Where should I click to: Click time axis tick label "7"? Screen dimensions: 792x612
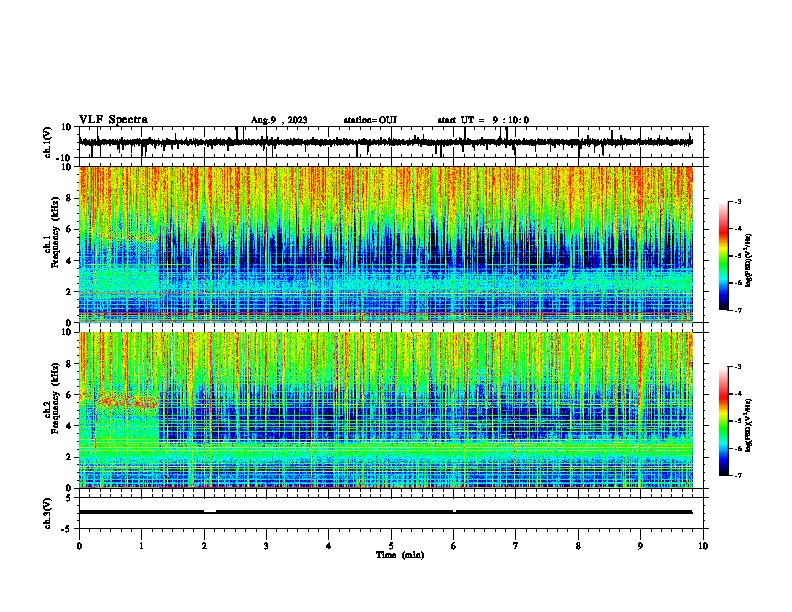pos(516,545)
